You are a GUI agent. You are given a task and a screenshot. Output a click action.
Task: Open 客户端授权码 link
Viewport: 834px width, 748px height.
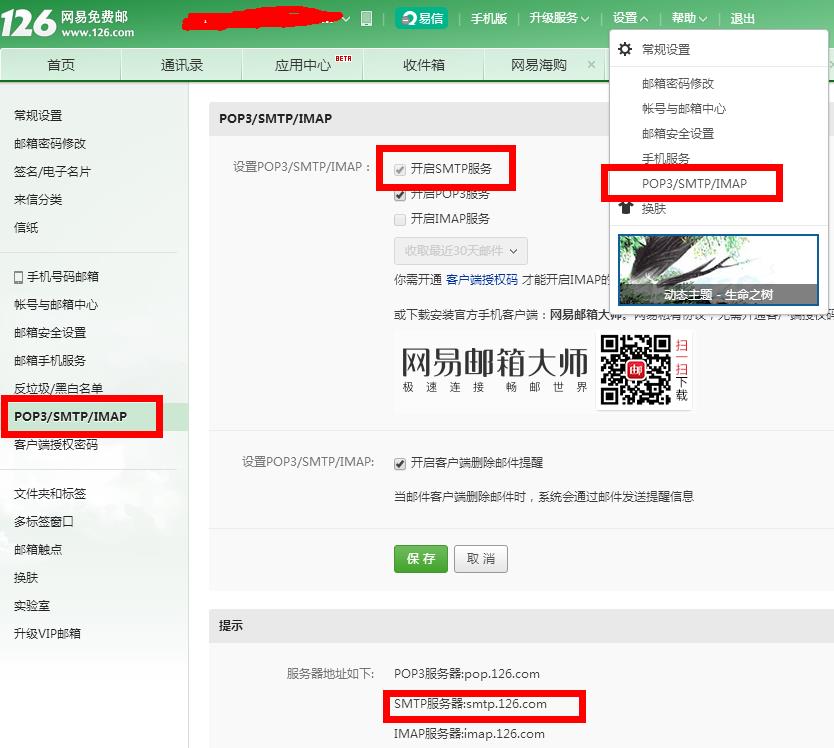tap(481, 279)
